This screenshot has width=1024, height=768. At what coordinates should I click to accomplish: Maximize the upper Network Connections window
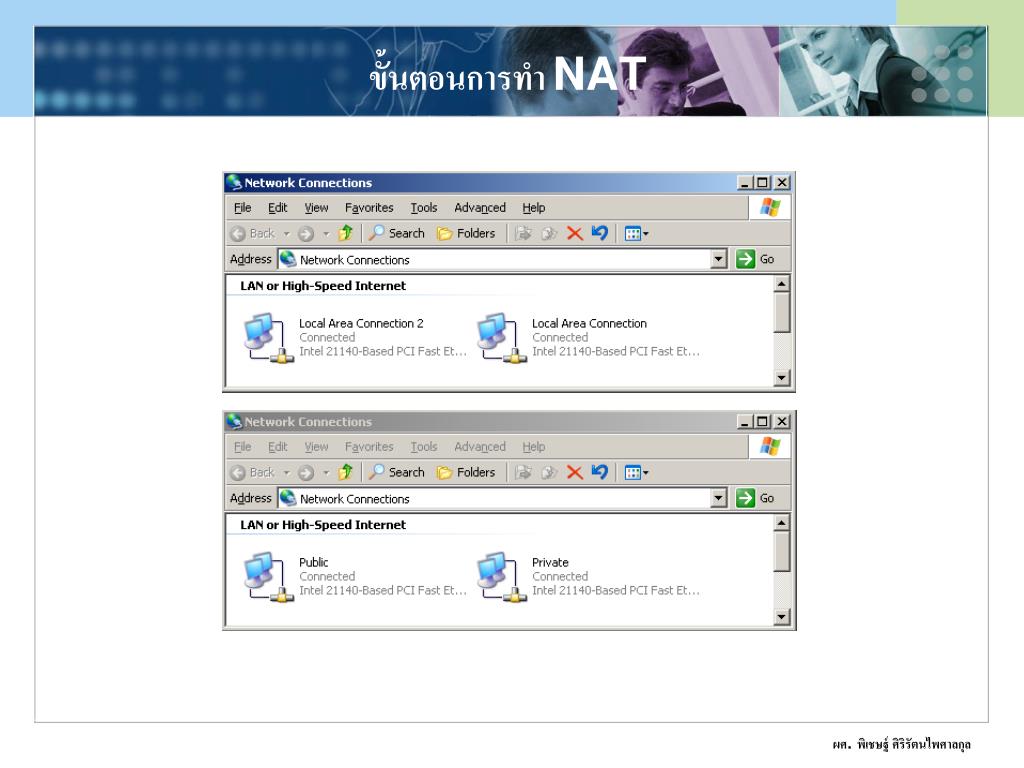[762, 183]
